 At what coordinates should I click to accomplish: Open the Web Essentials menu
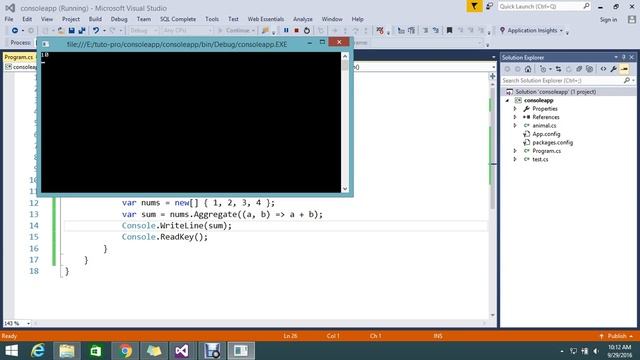click(x=266, y=19)
